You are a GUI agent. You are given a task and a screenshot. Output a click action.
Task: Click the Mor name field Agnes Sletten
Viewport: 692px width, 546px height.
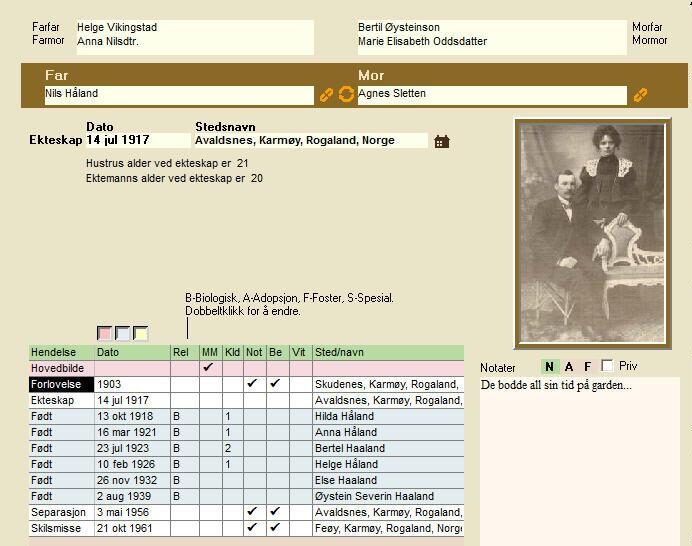pos(492,95)
